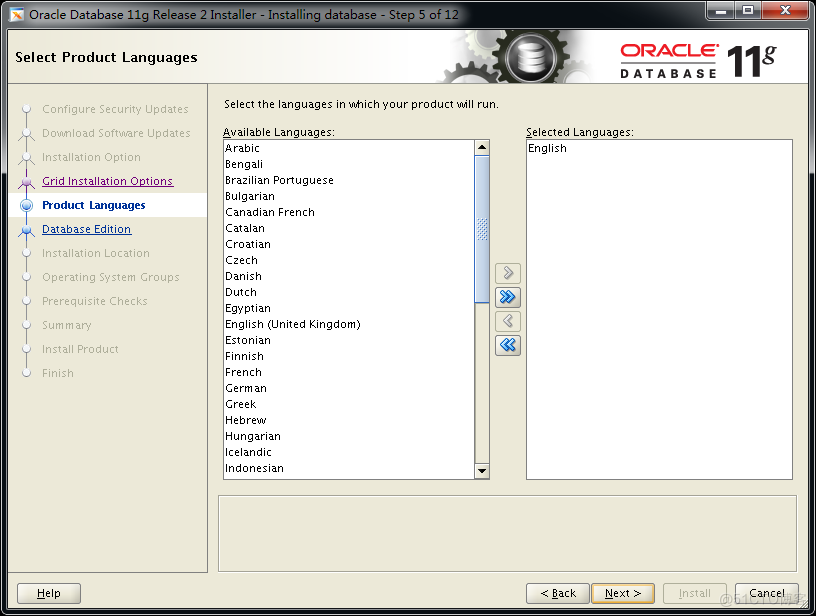Choose German from the list
The image size is (816, 616).
(x=349, y=388)
